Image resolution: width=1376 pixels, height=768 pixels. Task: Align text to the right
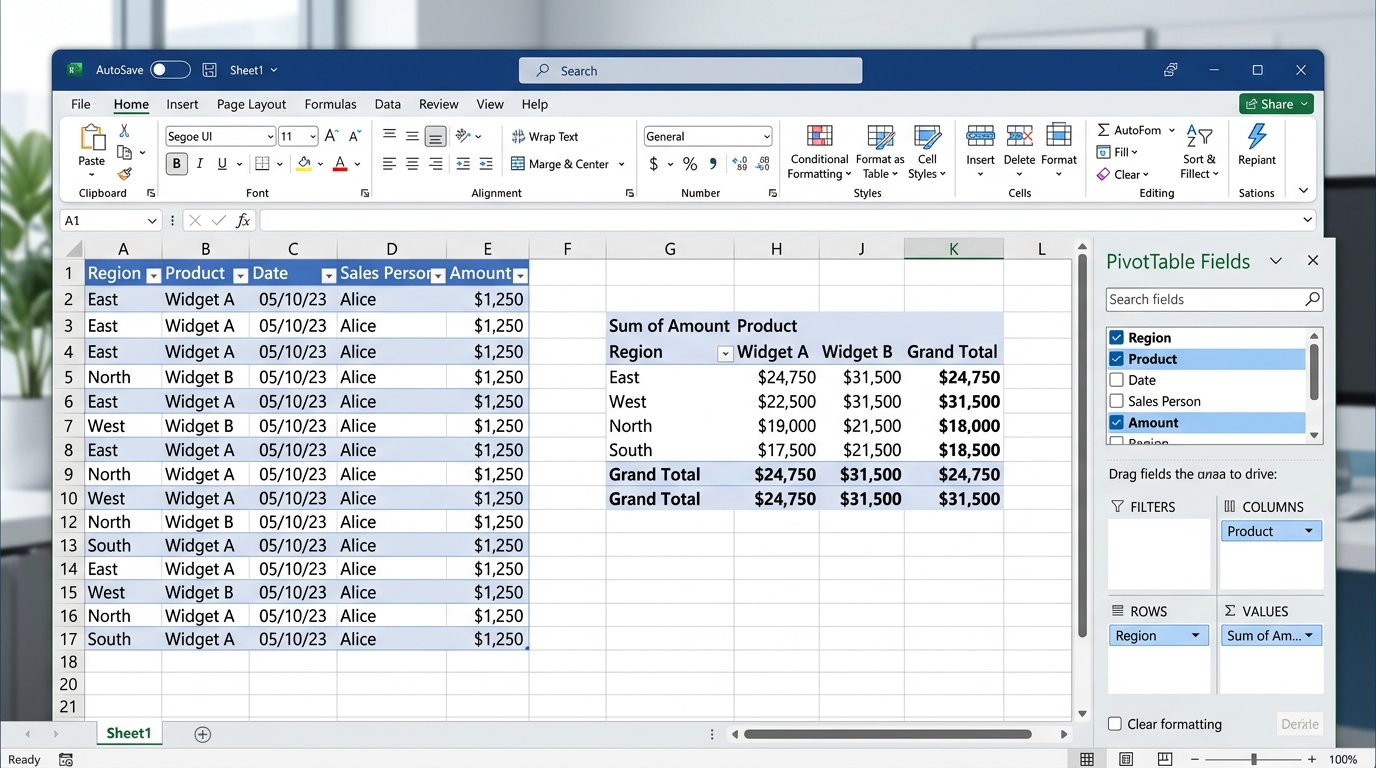(x=436, y=164)
